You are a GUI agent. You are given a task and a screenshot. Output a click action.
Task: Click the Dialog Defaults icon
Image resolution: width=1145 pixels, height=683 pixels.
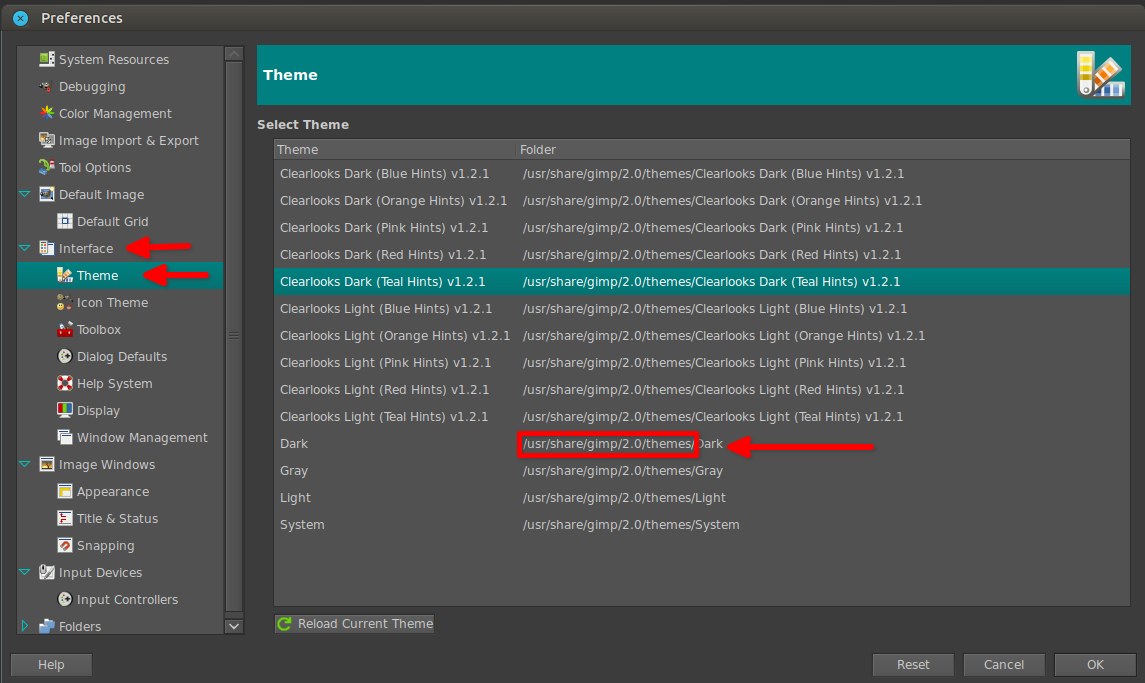(65, 356)
